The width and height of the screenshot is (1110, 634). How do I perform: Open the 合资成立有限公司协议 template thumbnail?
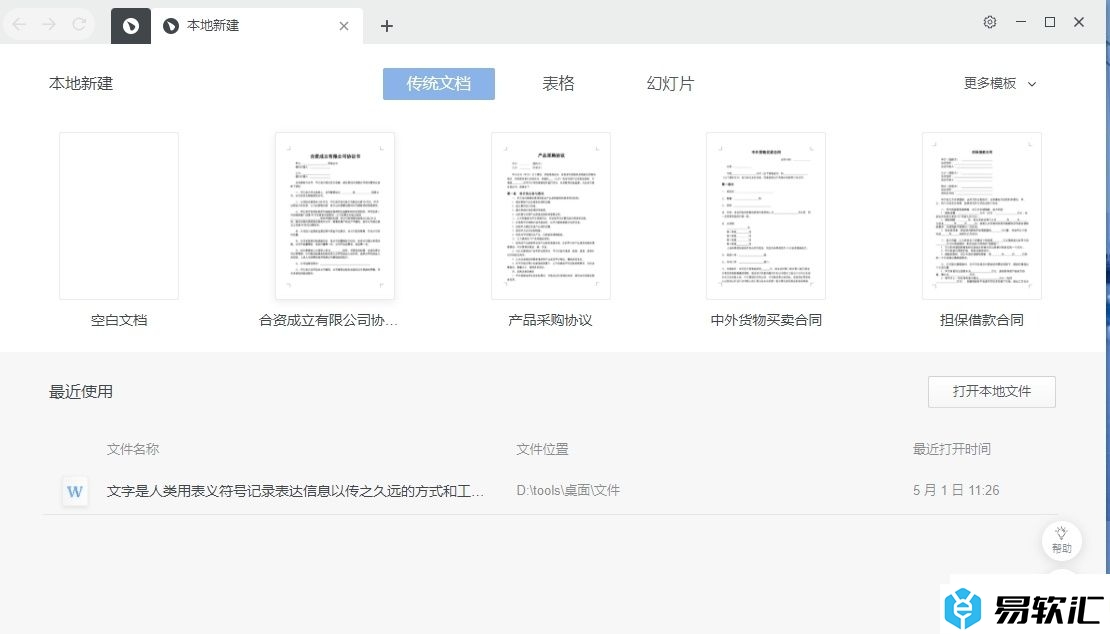(334, 216)
